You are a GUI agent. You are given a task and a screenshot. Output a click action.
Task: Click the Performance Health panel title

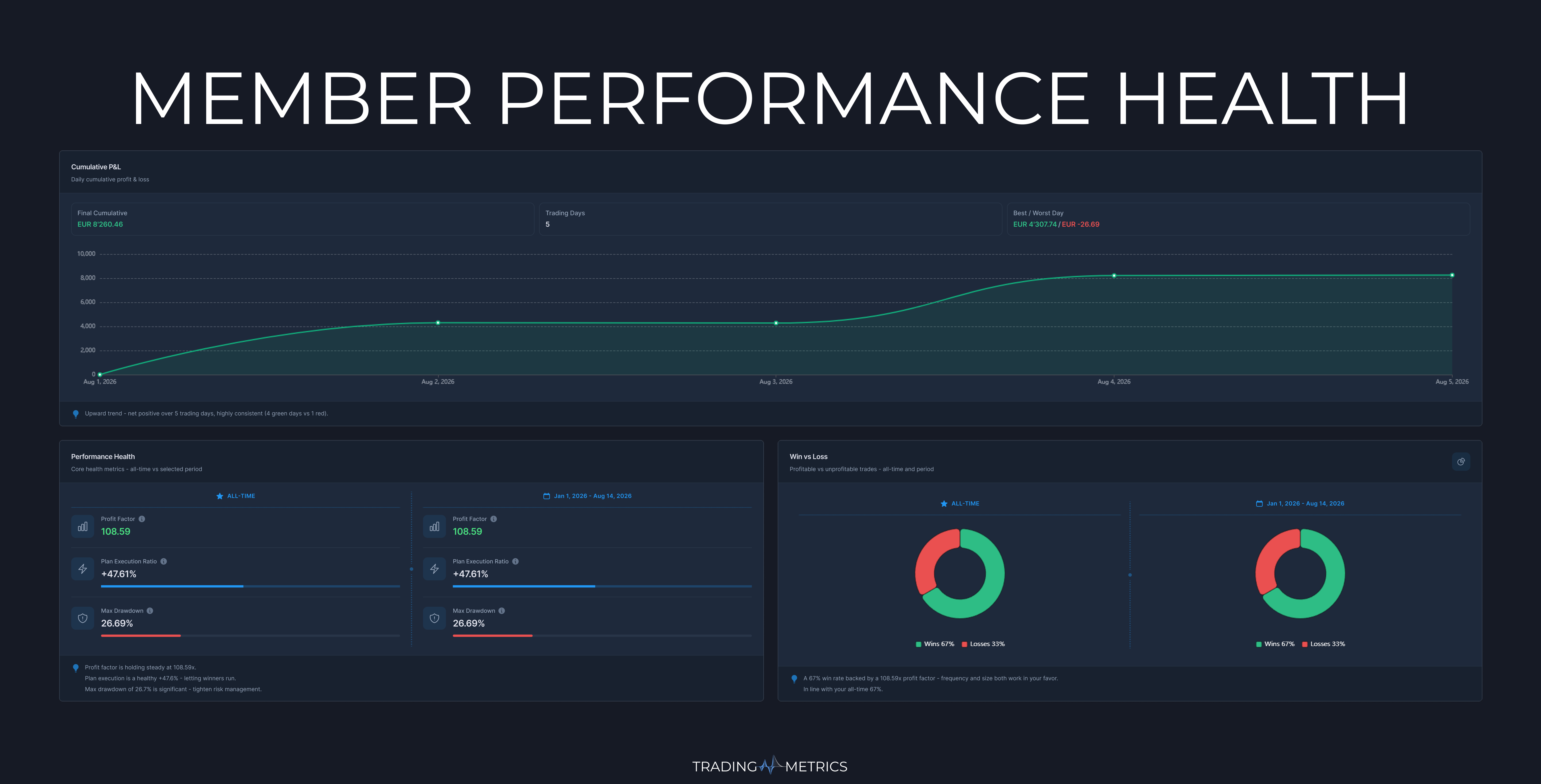click(103, 456)
